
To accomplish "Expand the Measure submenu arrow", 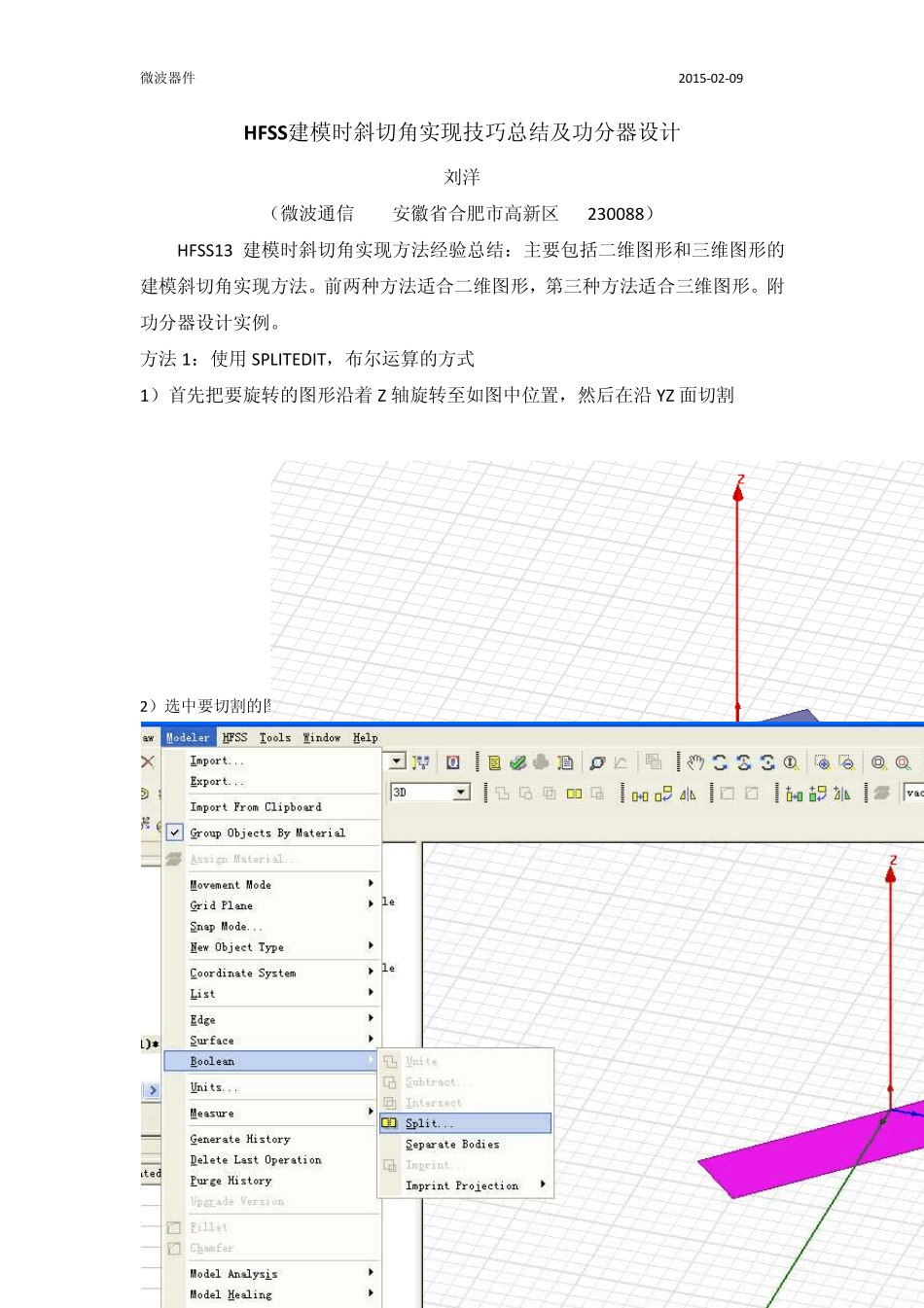I will [x=371, y=1112].
